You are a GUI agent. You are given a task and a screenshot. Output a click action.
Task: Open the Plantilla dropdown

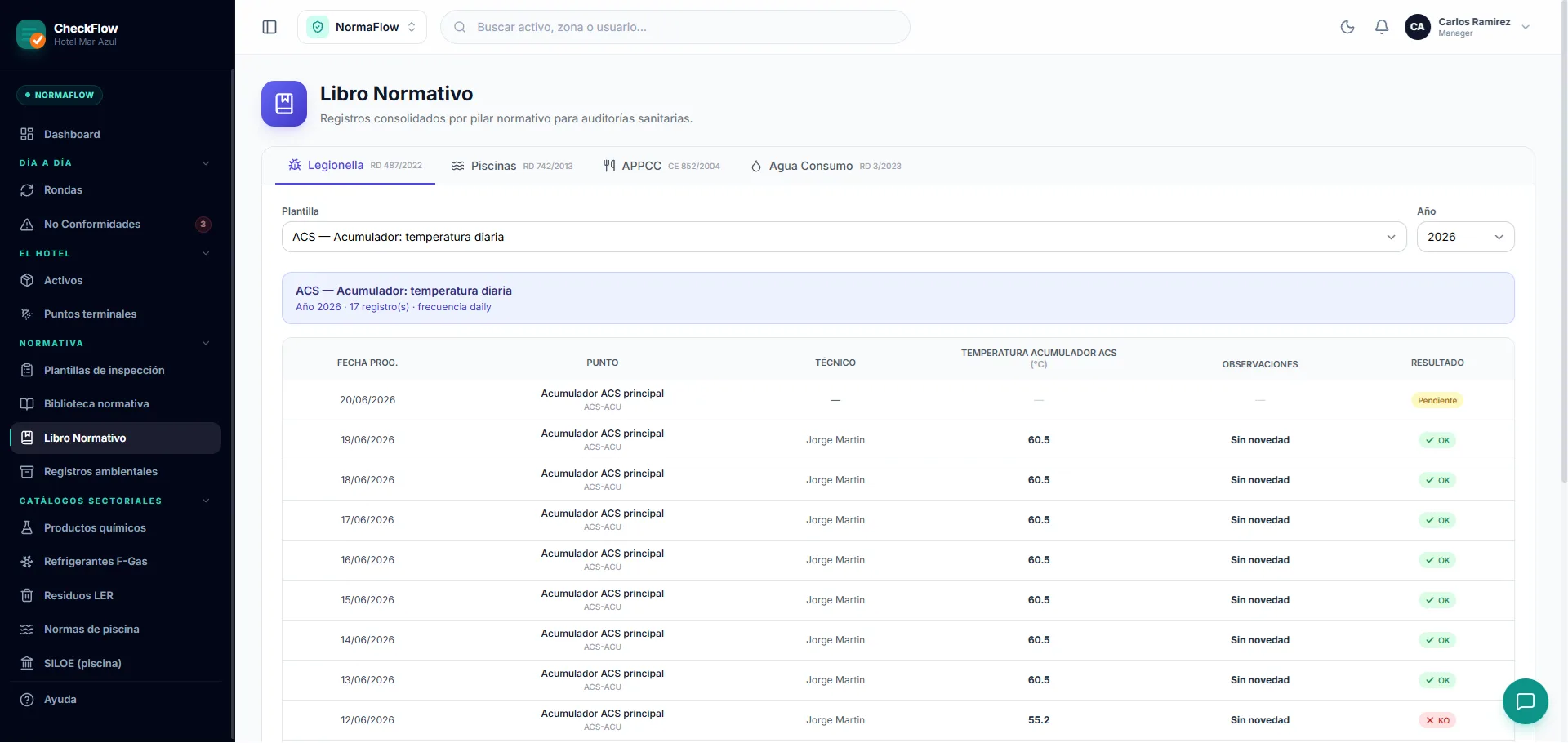(x=844, y=237)
